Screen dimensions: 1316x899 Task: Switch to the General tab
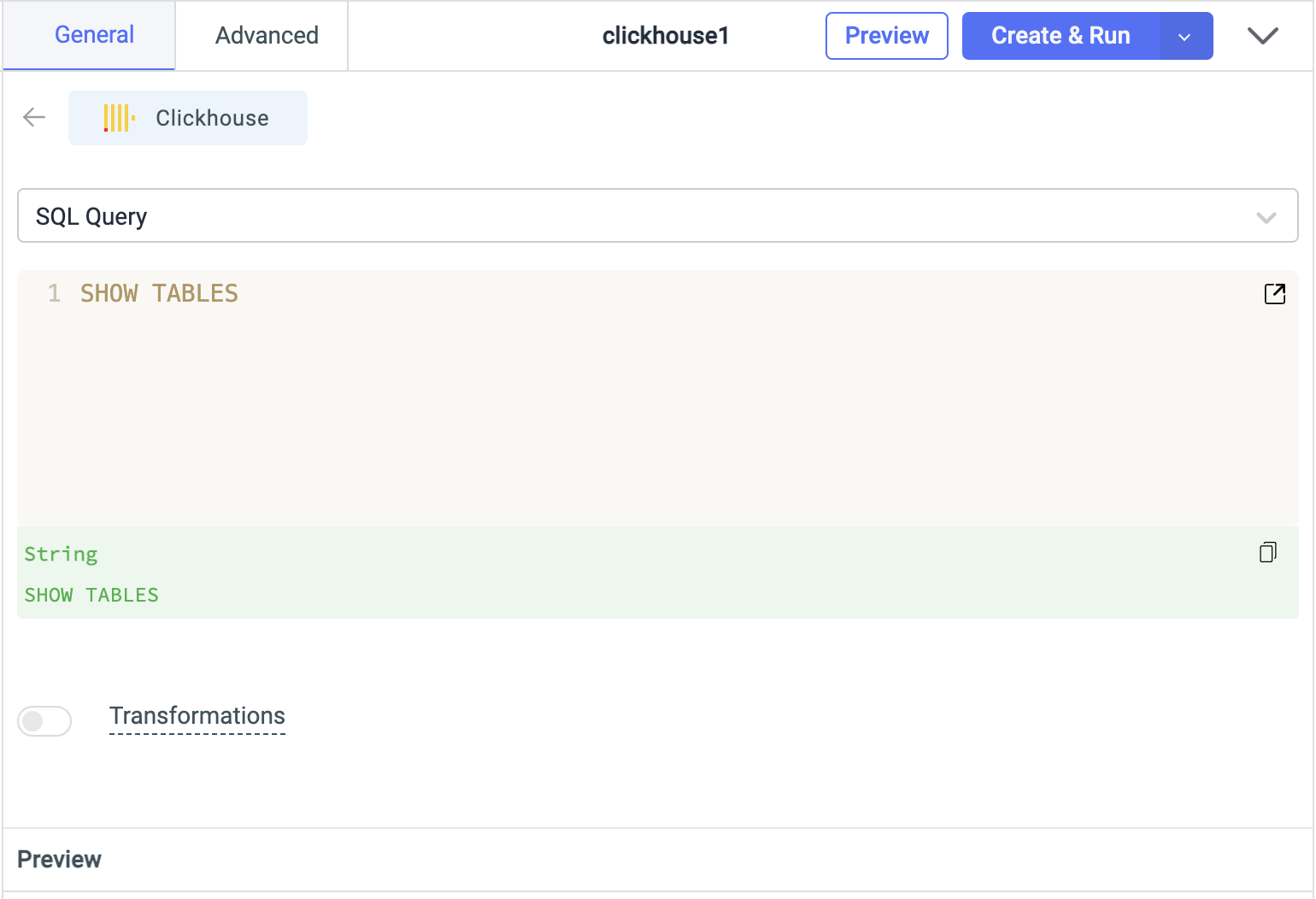94,35
